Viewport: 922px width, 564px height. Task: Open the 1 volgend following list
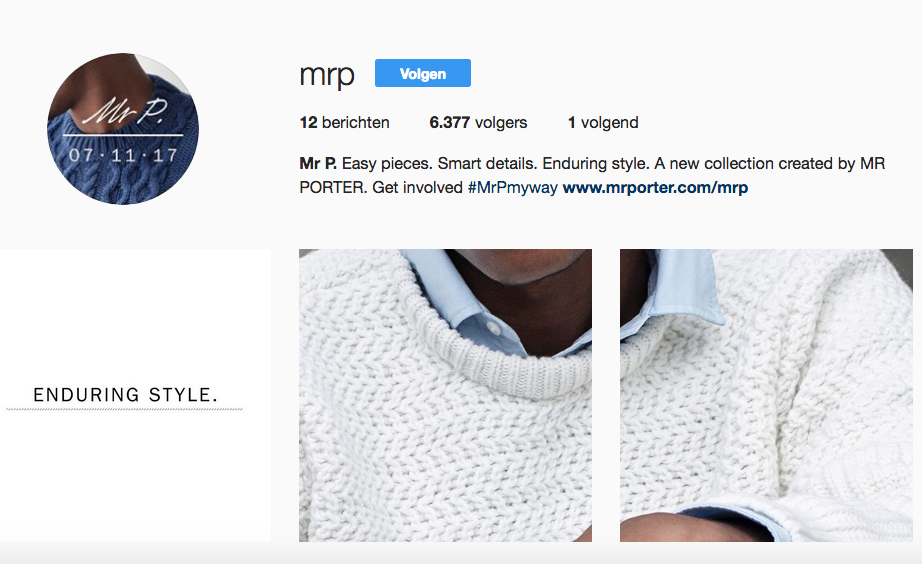click(603, 122)
